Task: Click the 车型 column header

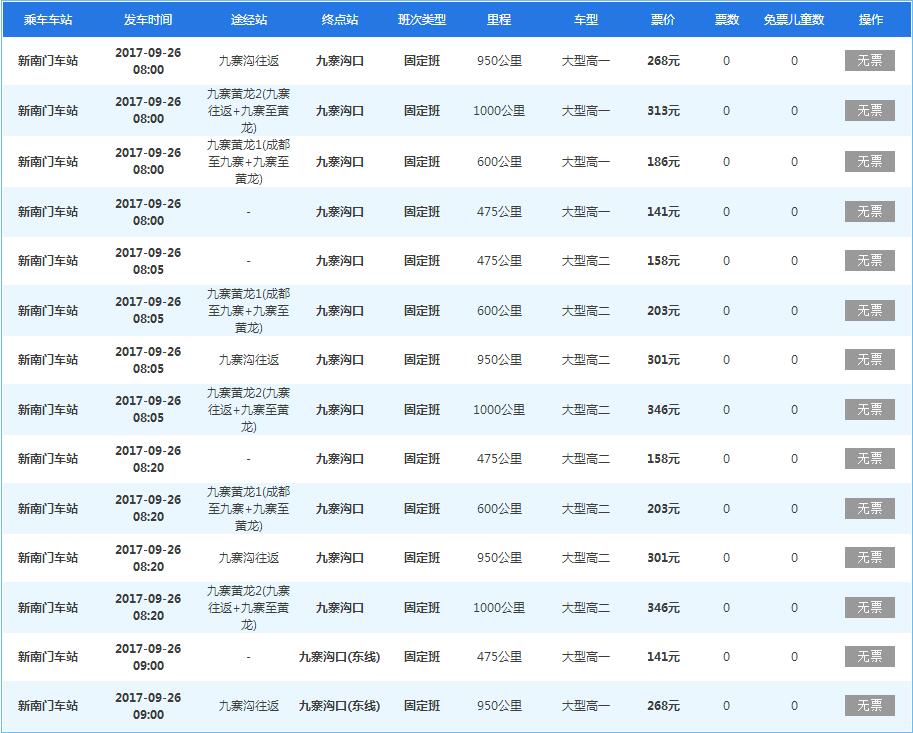Action: [586, 20]
